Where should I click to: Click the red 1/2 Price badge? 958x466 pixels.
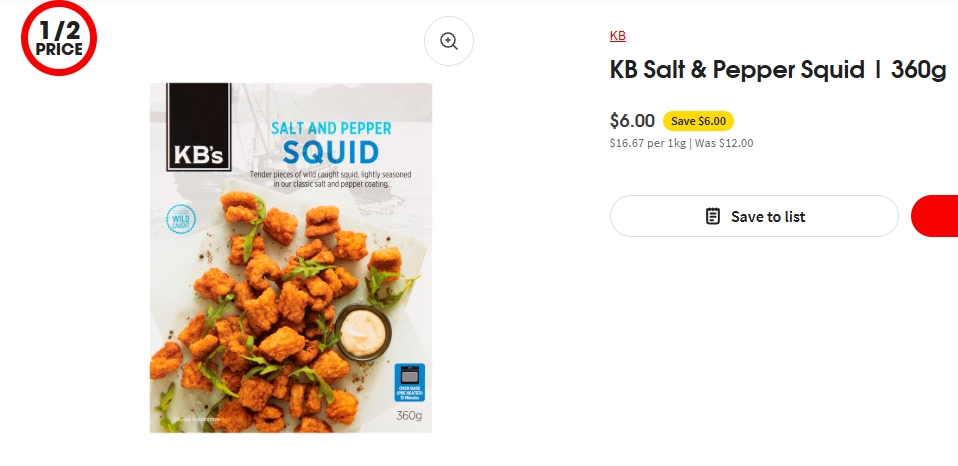(x=59, y=40)
